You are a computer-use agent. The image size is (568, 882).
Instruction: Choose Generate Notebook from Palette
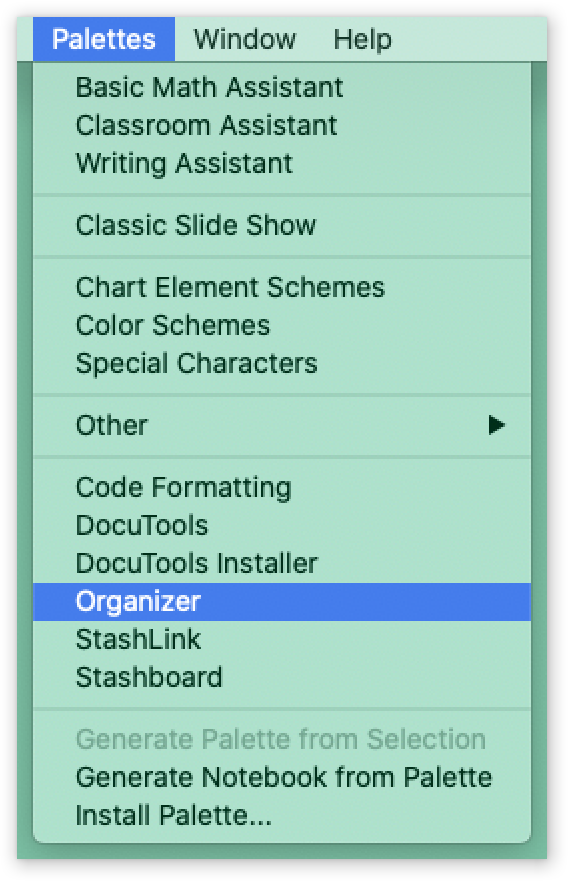(x=281, y=778)
